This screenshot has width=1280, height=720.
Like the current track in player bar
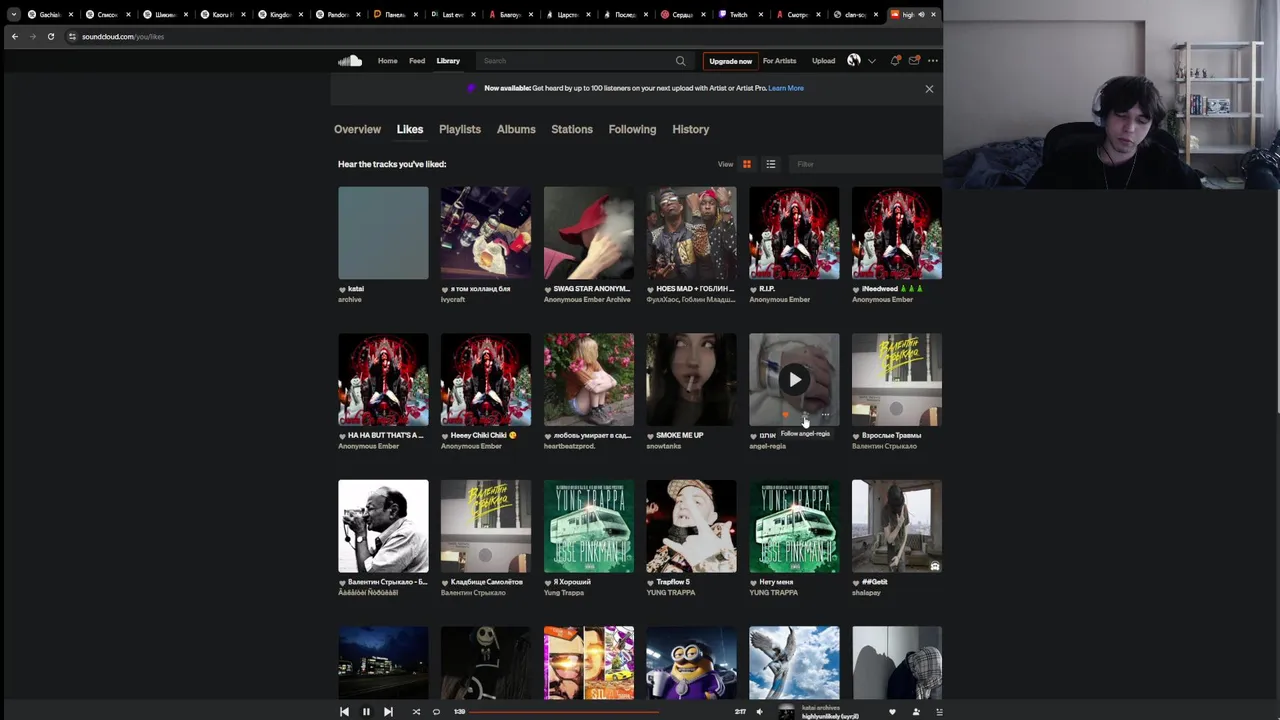pos(892,712)
